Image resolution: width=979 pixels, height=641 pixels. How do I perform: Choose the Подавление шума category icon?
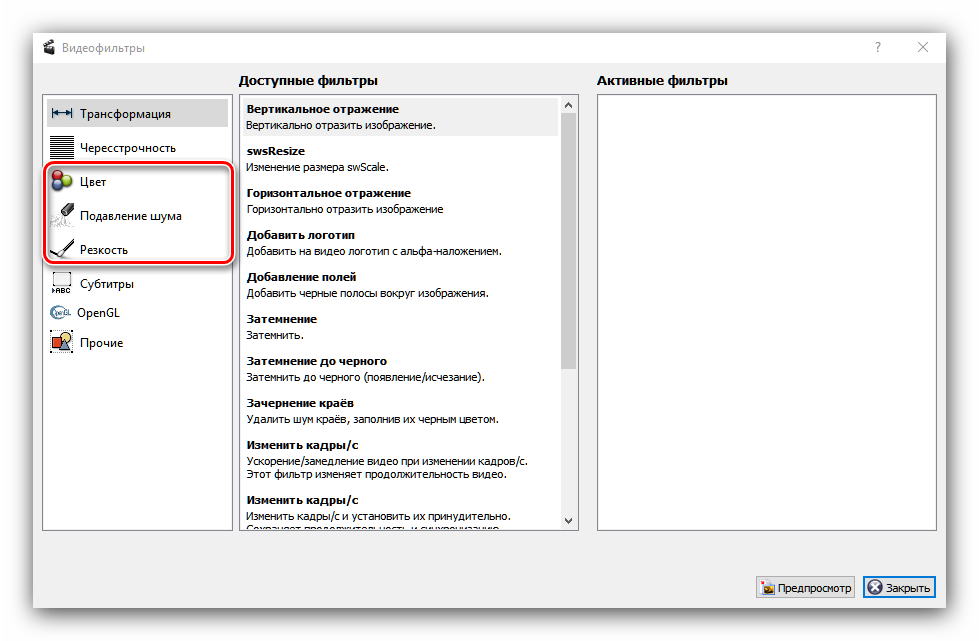point(62,215)
